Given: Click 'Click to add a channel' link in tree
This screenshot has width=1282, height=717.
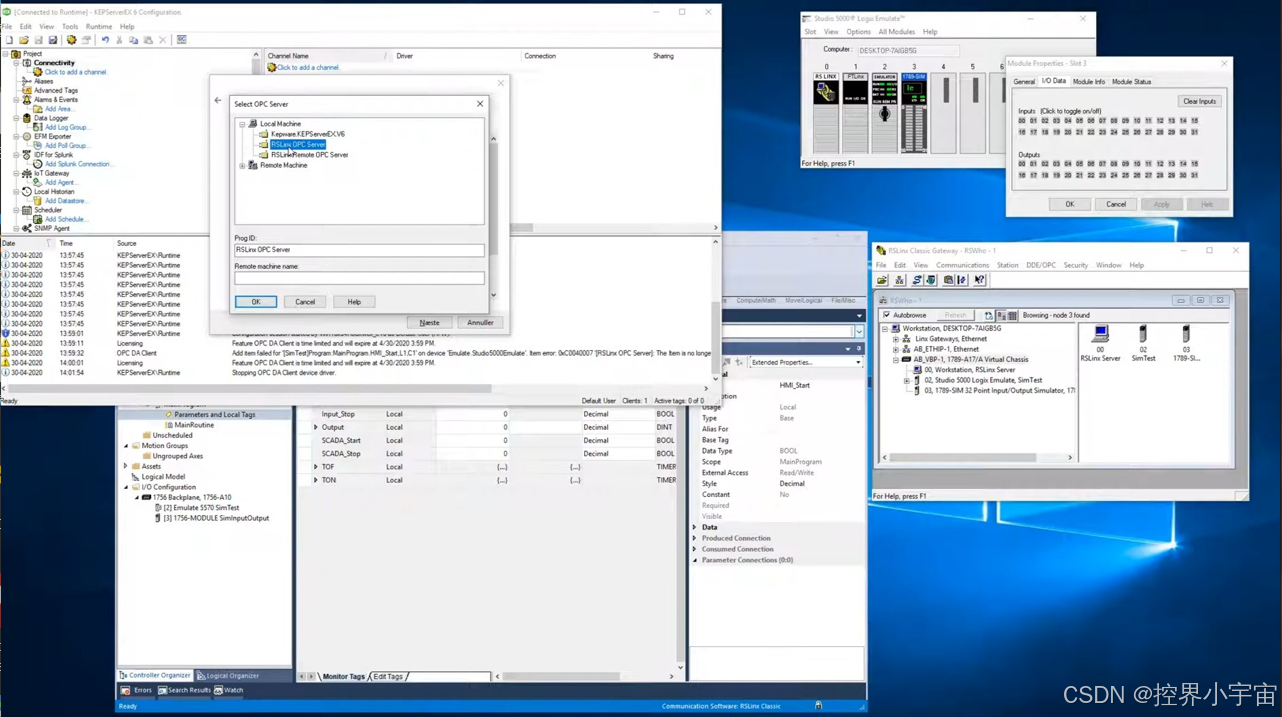Looking at the screenshot, I should pos(75,72).
